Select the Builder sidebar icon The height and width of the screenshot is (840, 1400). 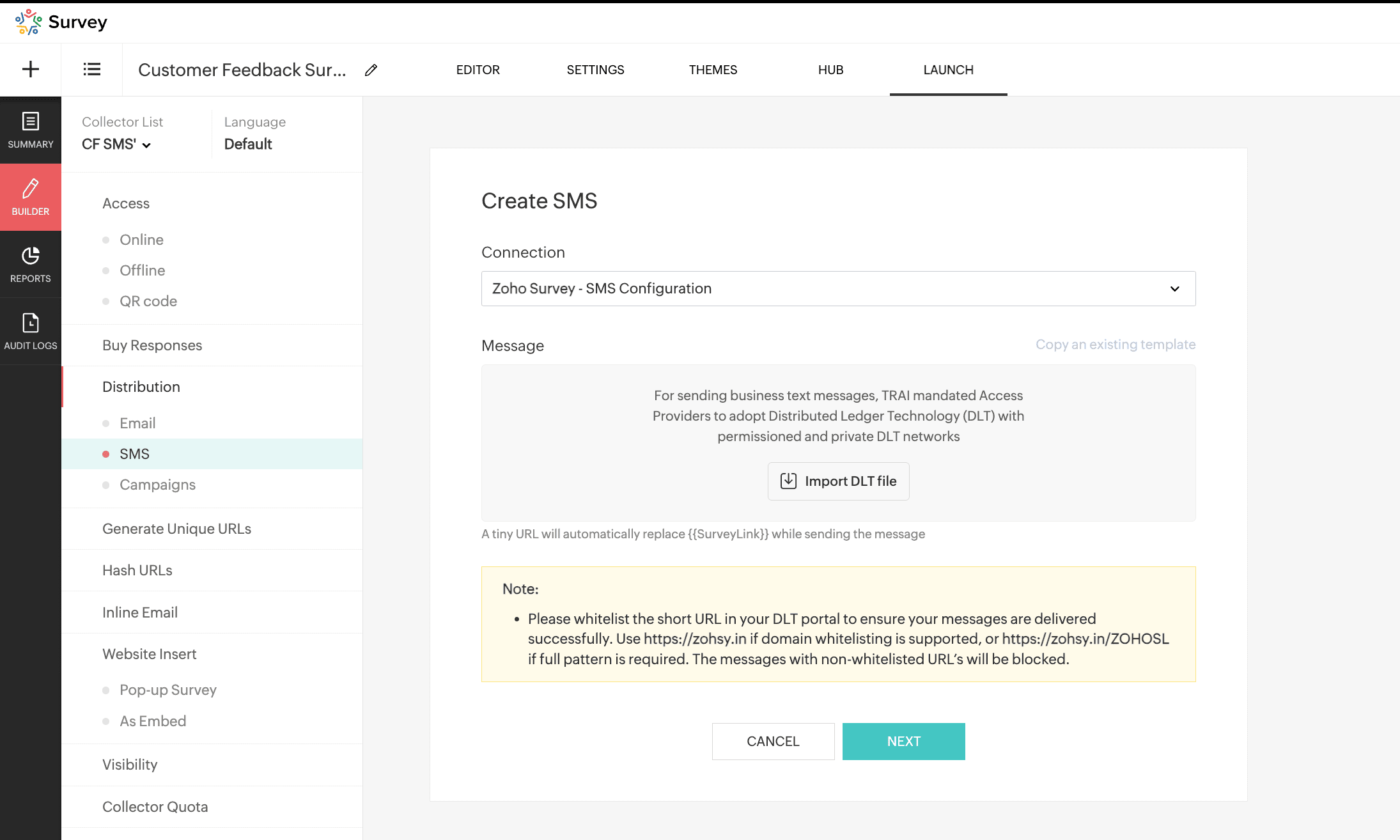coord(30,197)
